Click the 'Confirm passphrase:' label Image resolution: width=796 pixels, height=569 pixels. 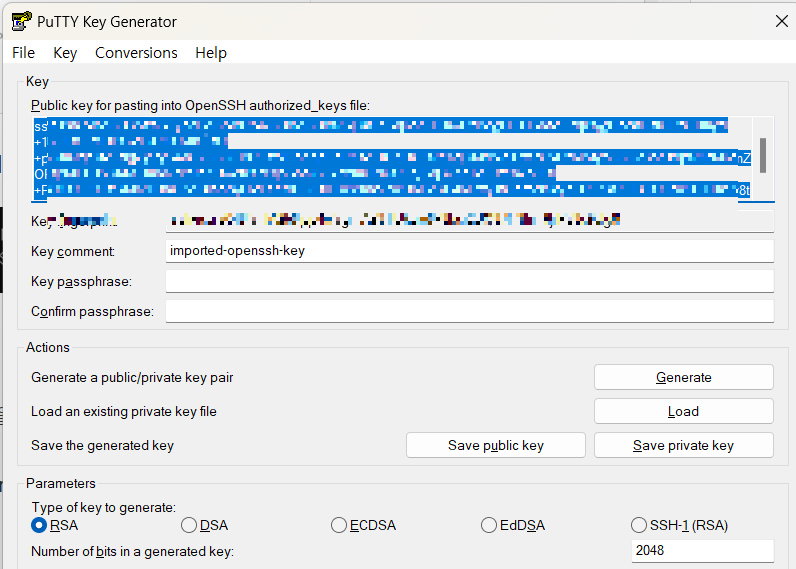pos(92,312)
